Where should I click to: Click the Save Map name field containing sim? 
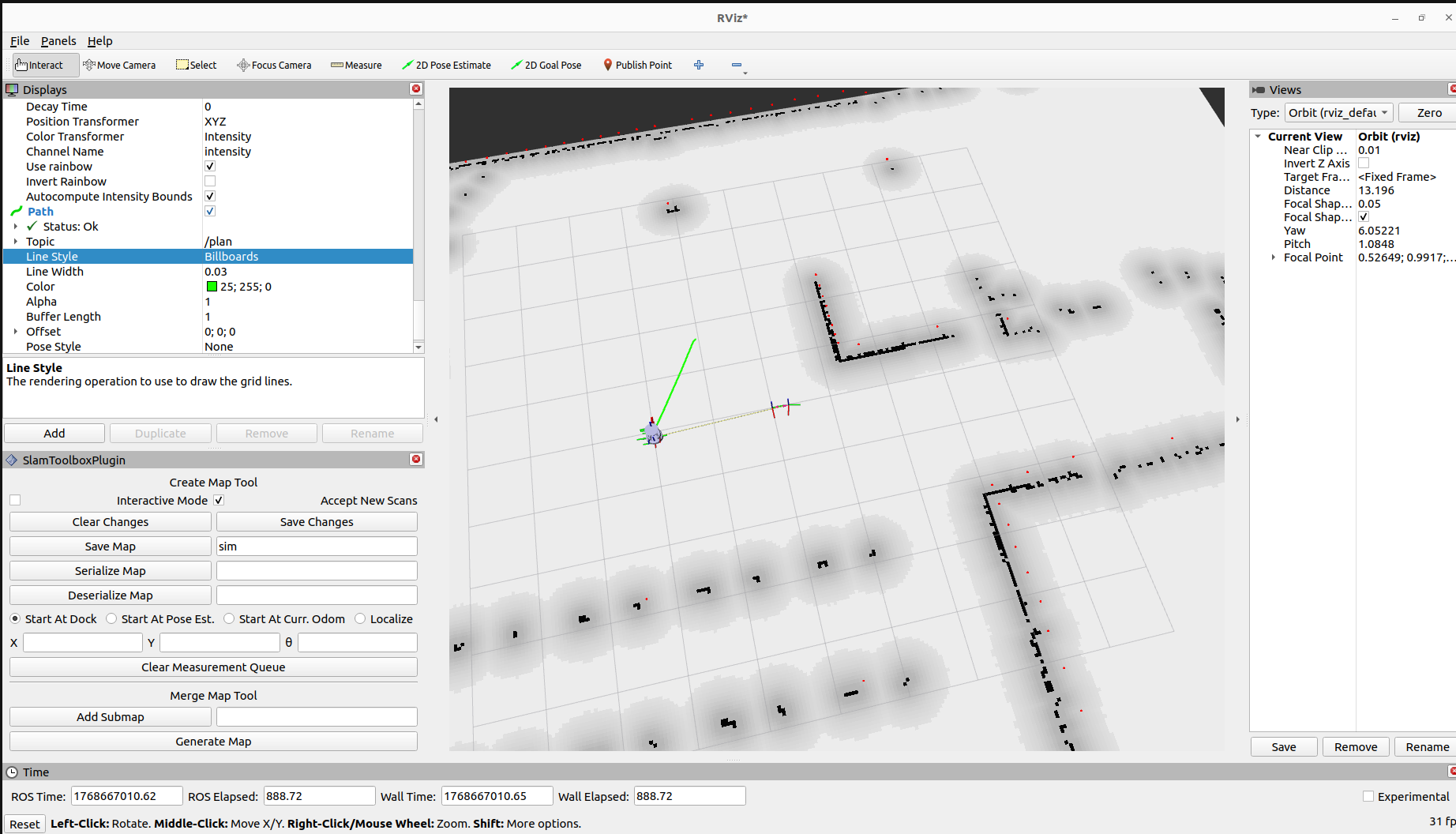pos(317,547)
